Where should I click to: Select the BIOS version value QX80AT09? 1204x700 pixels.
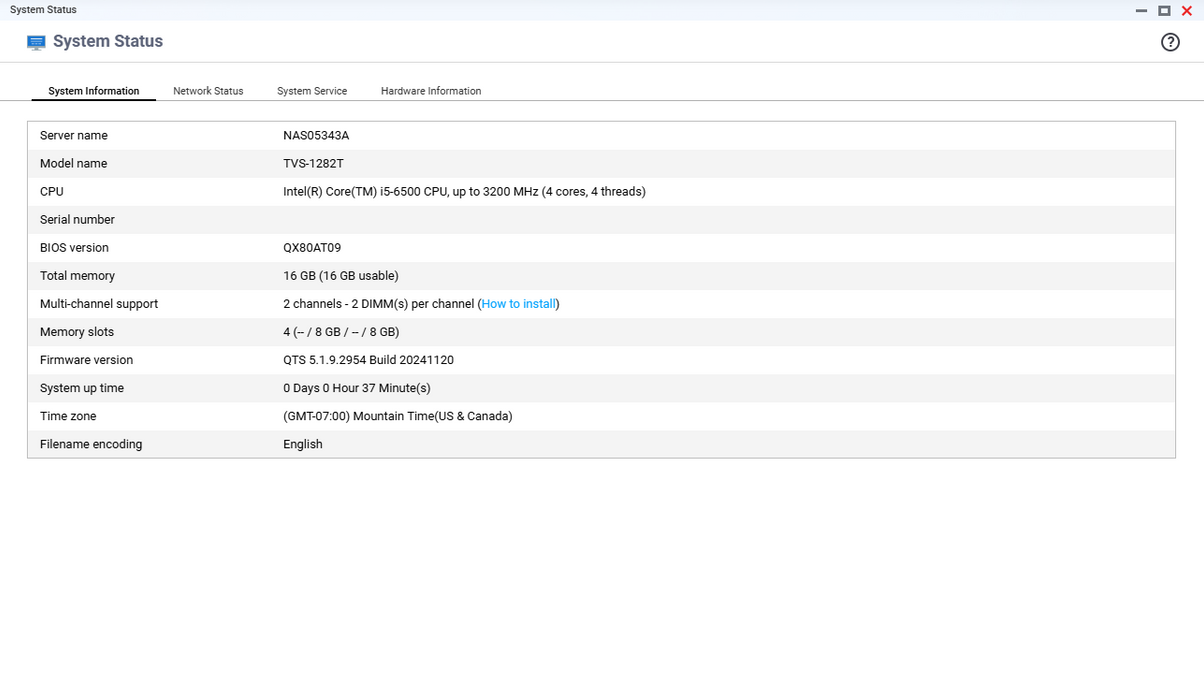[312, 248]
